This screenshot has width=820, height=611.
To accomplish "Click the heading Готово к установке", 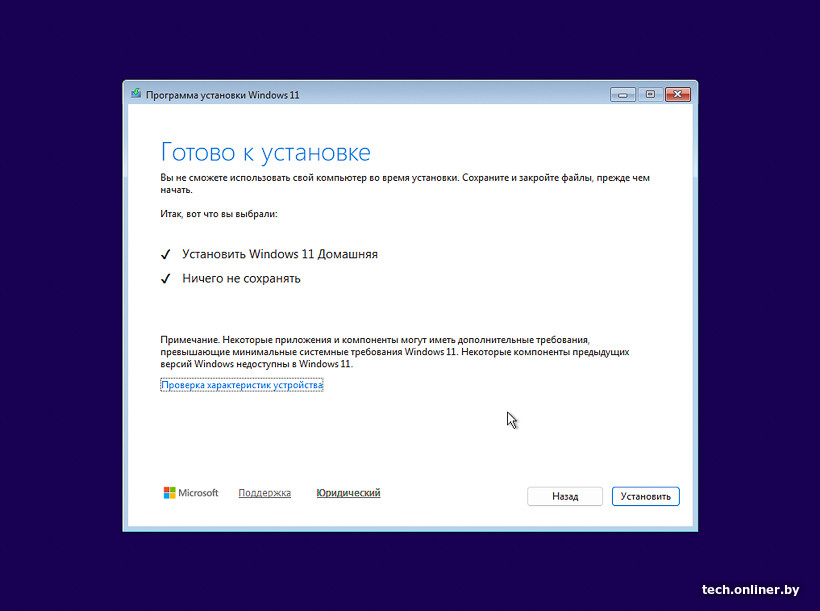I will pyautogui.click(x=265, y=152).
